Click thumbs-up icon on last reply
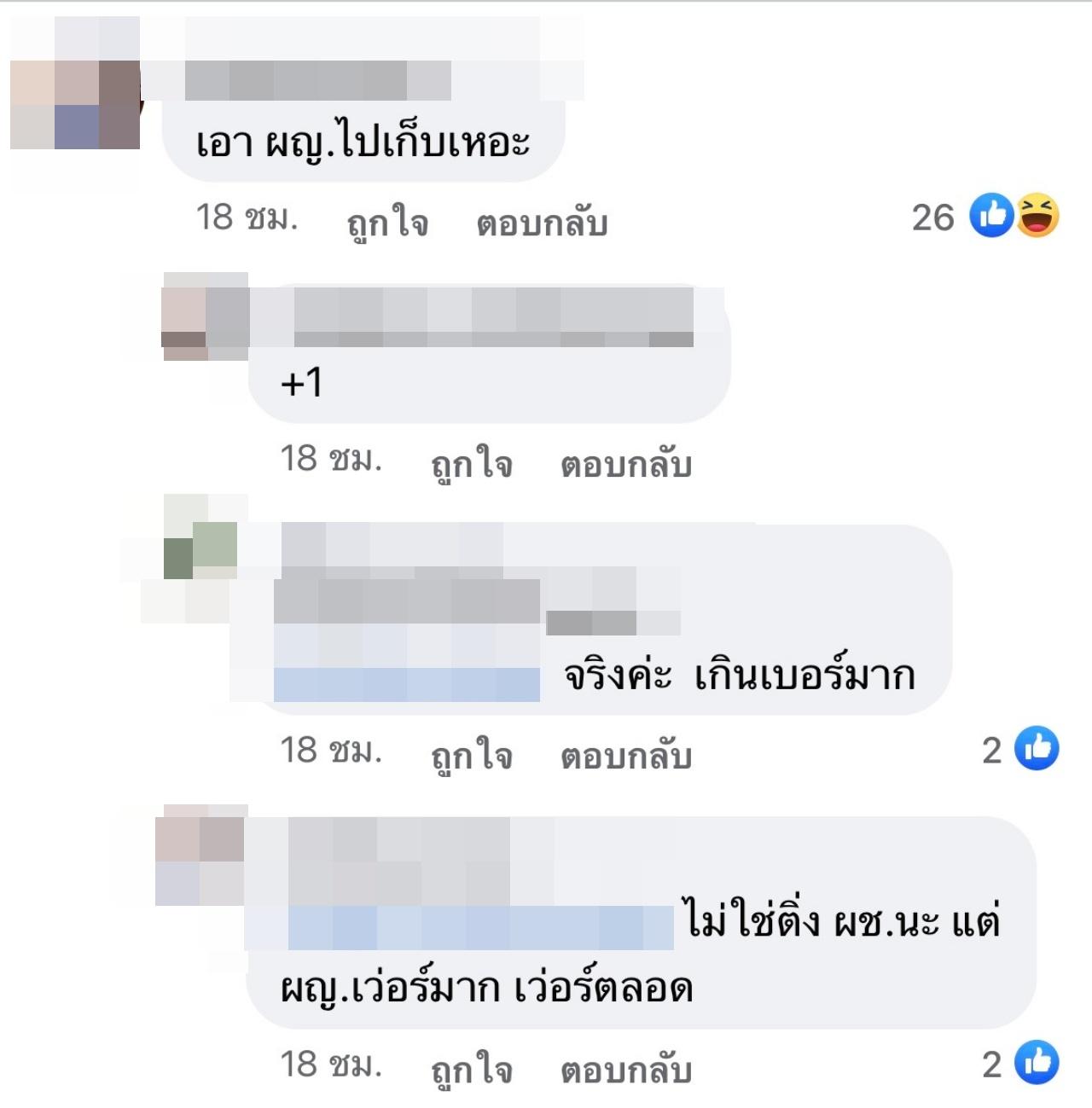 pos(1037,1063)
